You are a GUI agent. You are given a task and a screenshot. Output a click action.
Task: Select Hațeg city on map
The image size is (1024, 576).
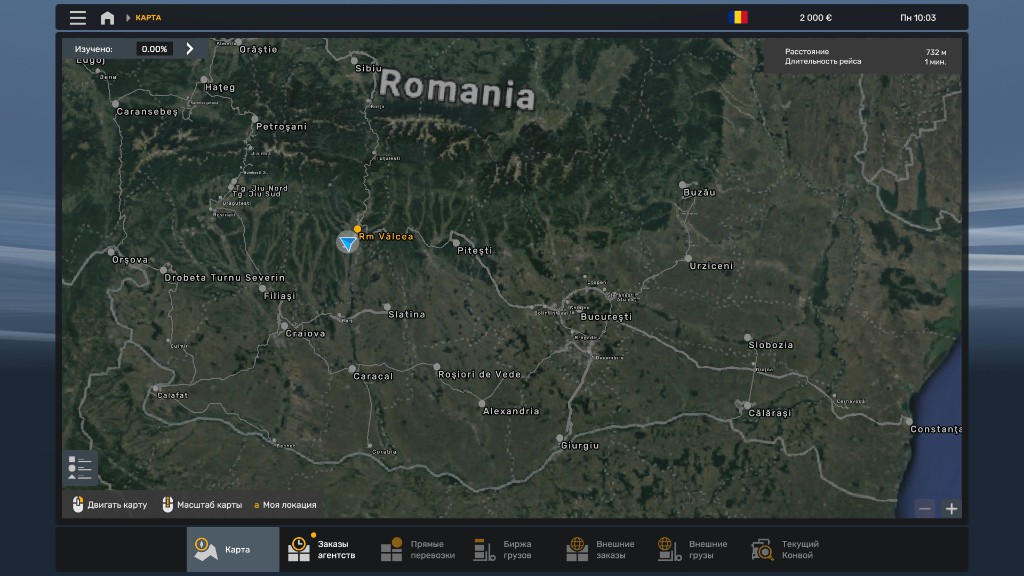pos(219,88)
